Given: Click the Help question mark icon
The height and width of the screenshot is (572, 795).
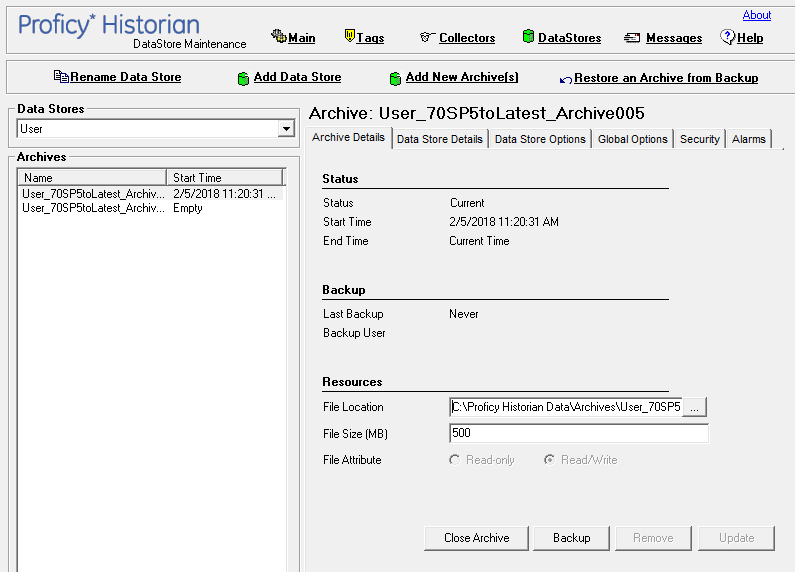Looking at the screenshot, I should [x=728, y=37].
